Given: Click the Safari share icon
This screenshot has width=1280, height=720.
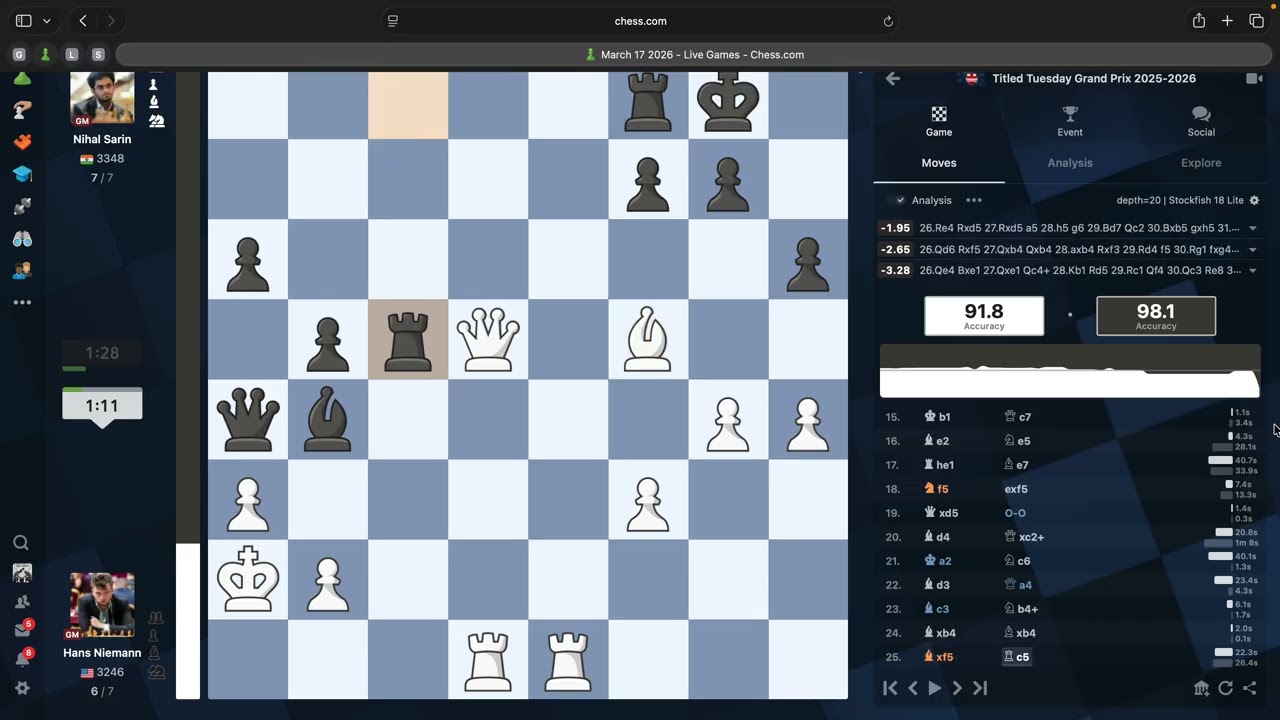Looking at the screenshot, I should pyautogui.click(x=1198, y=21).
